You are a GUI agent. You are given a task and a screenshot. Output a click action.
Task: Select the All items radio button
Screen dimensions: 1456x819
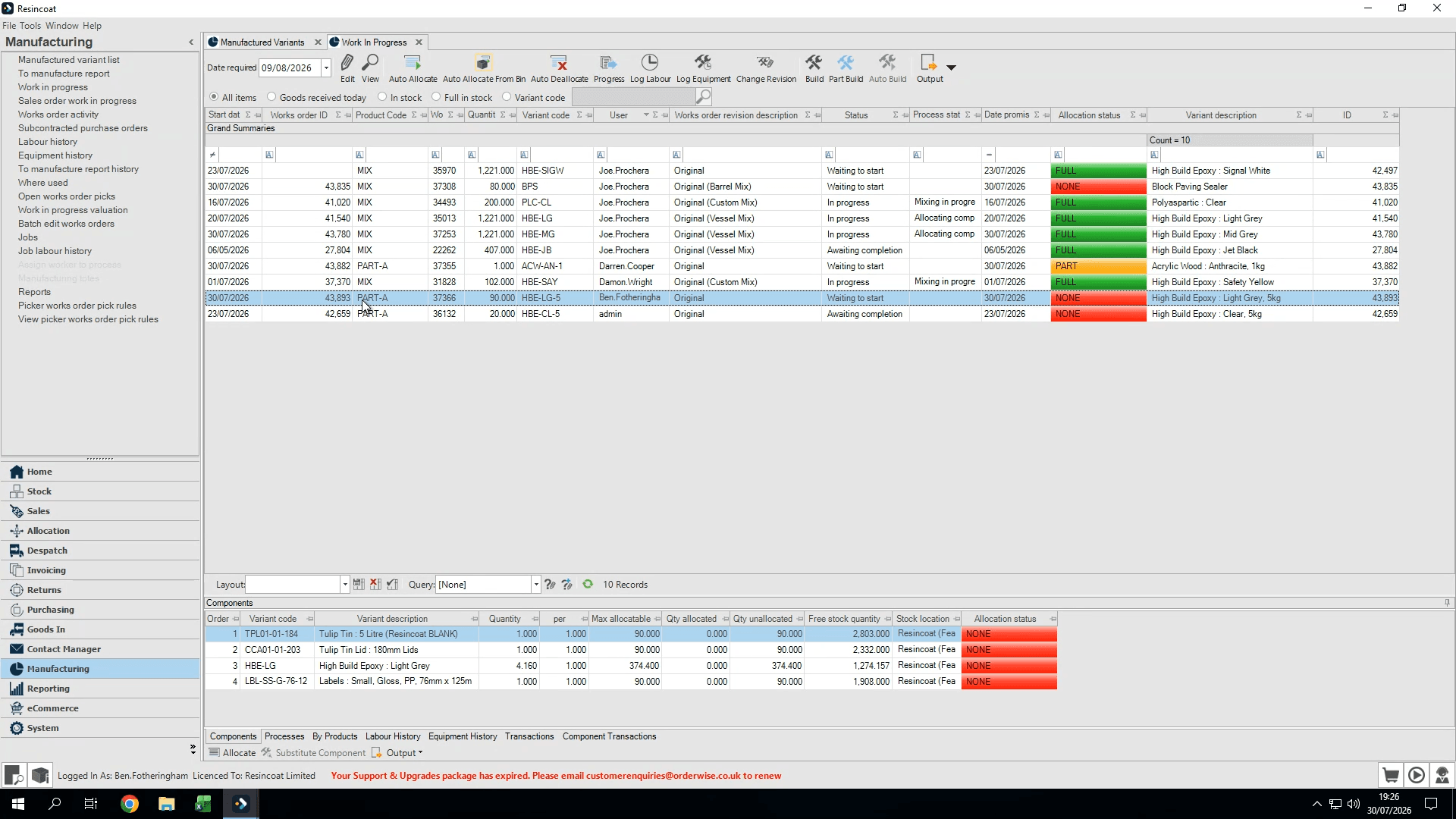[214, 97]
